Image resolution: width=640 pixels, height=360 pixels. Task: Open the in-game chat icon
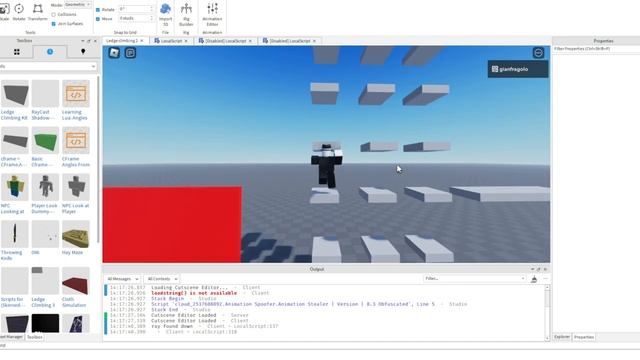(130, 53)
